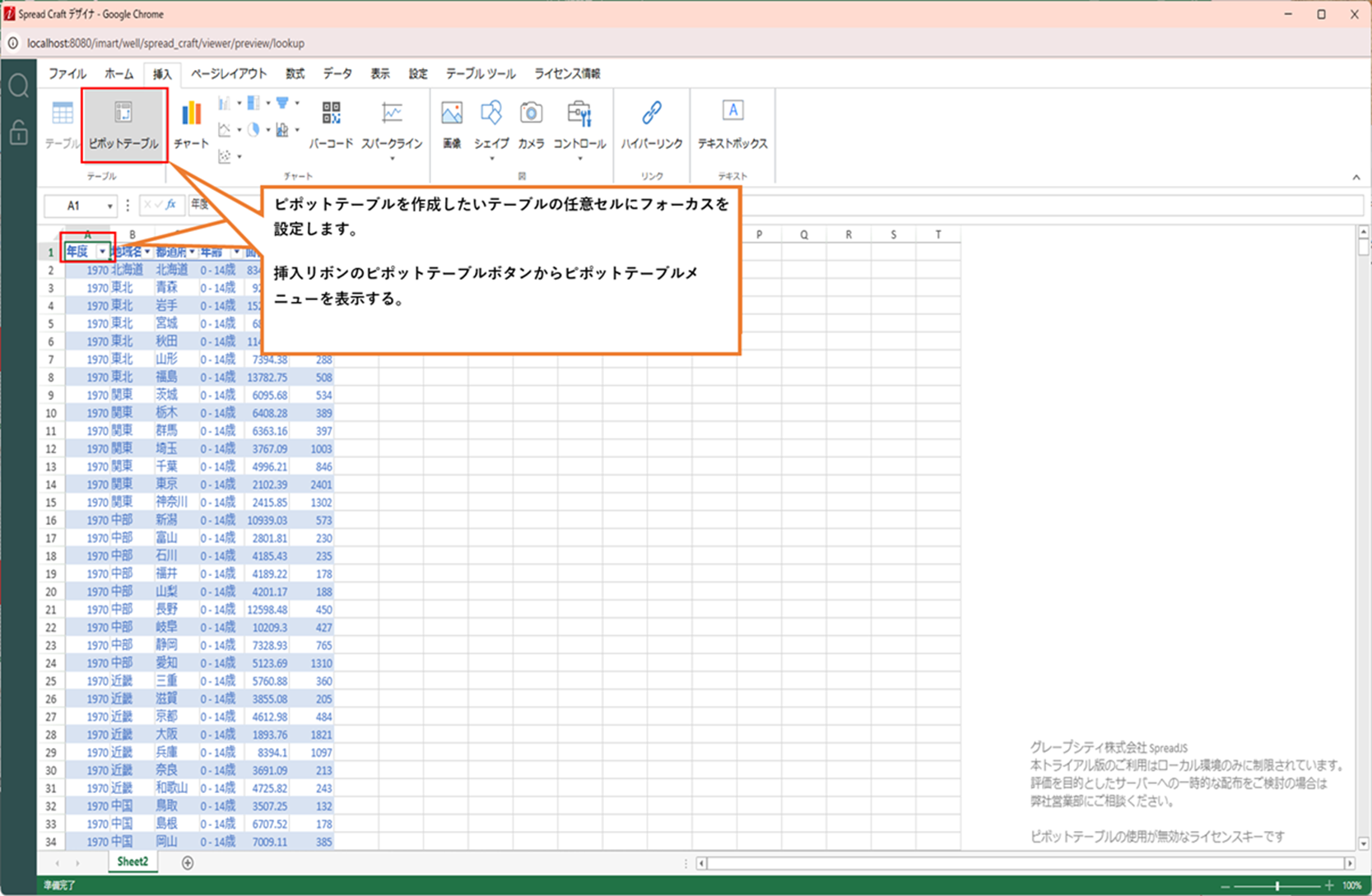Screen dimensions: 1372x896
Task: Collapse the ribbon with the chevron
Action: (x=1356, y=178)
